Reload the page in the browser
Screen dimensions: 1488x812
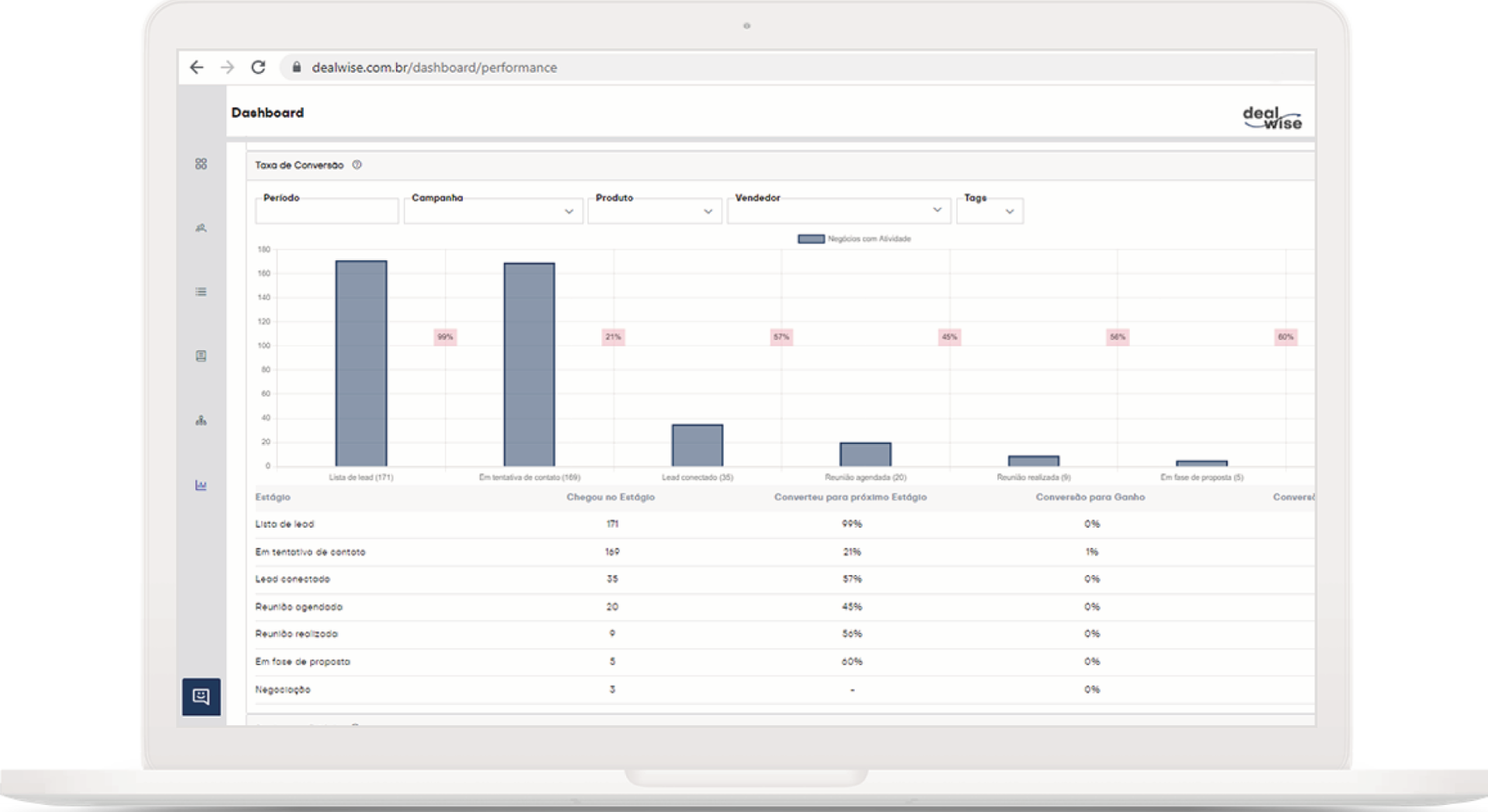(x=258, y=67)
